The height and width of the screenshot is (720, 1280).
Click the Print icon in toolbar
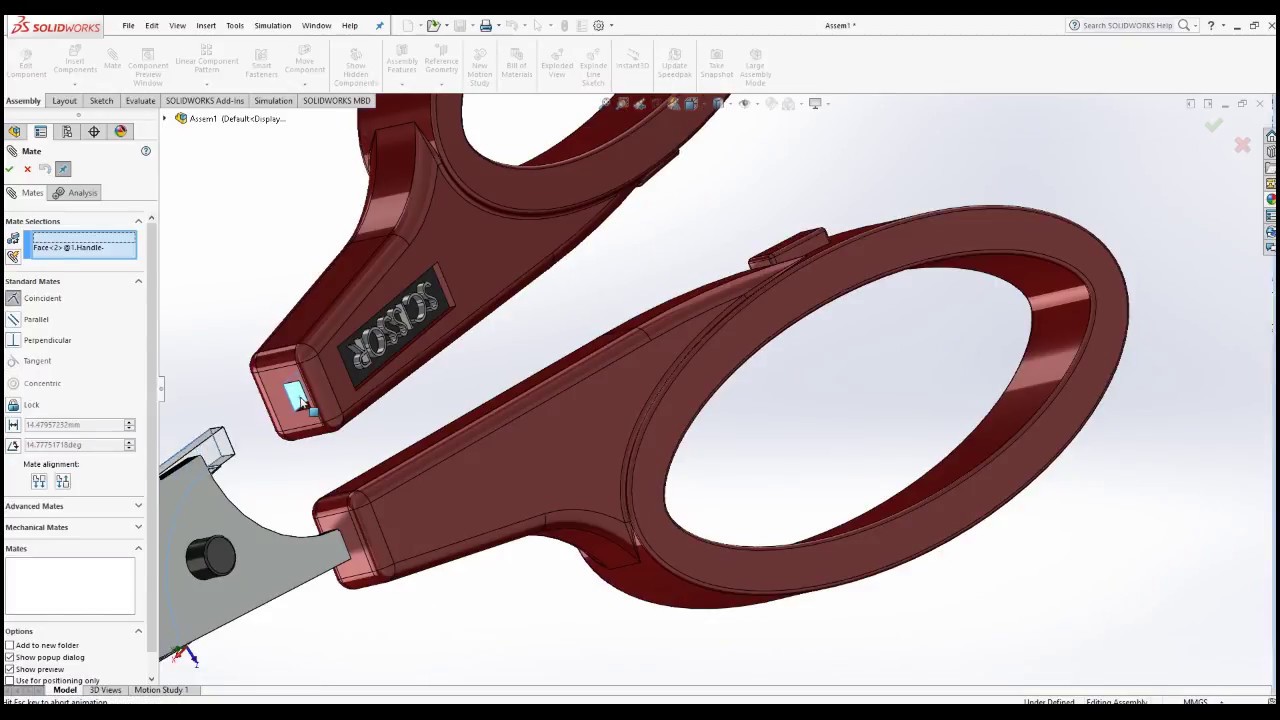click(486, 25)
